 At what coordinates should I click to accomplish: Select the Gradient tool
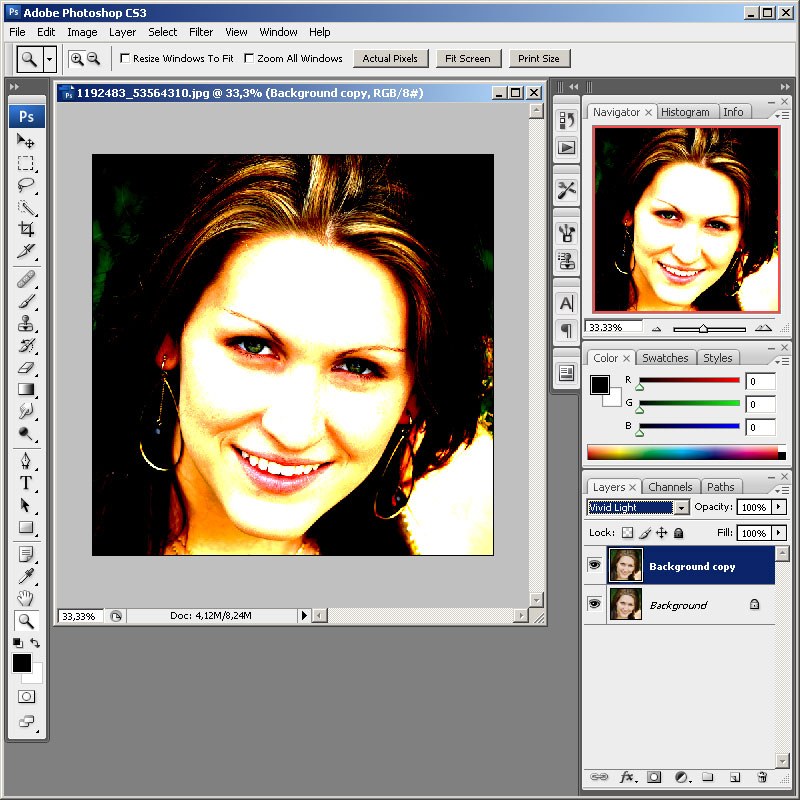pyautogui.click(x=26, y=389)
